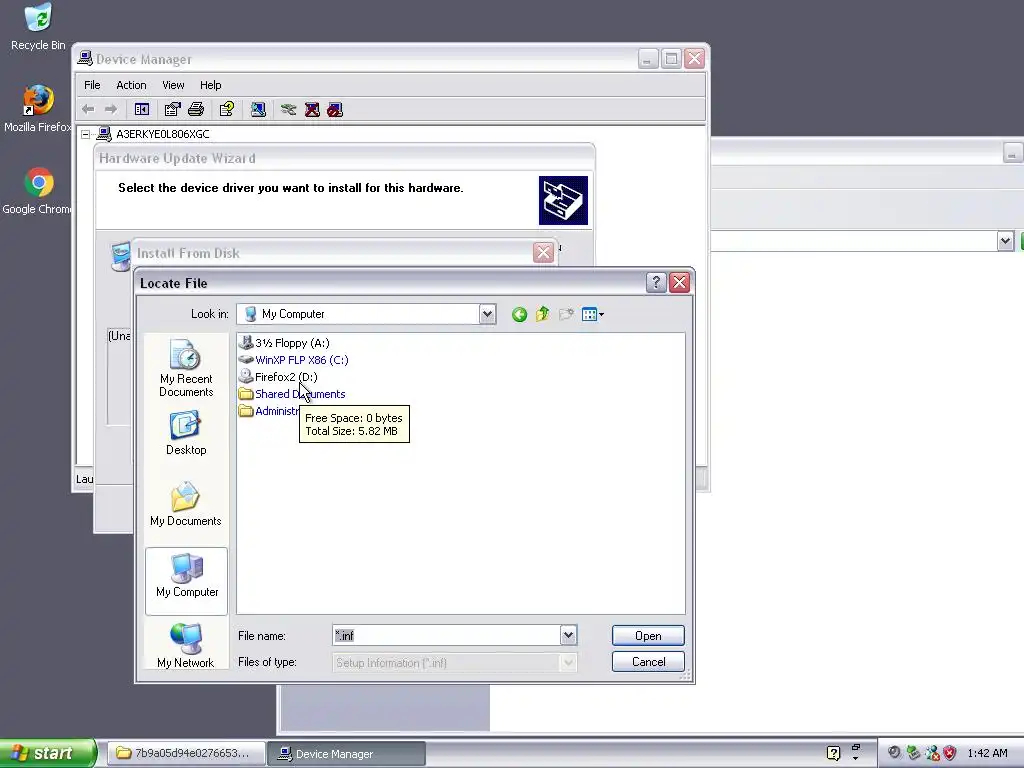This screenshot has width=1024, height=768.
Task: Select Firefox2 (D:) drive
Action: (x=278, y=377)
